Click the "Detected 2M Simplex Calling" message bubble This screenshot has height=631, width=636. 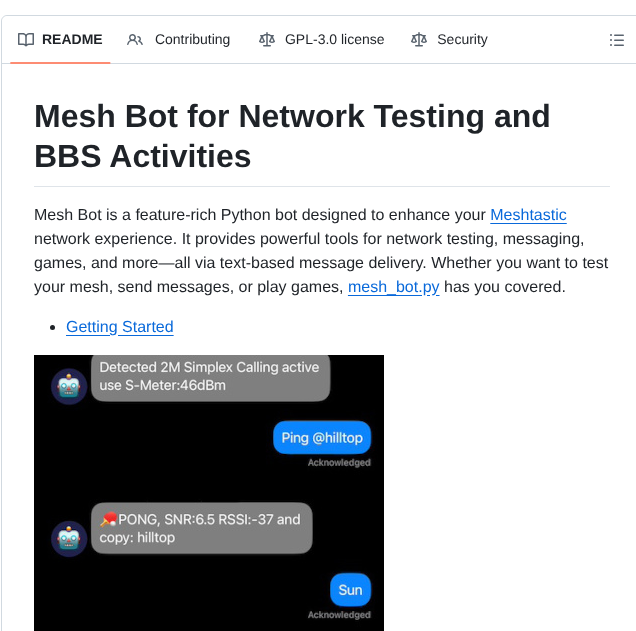pos(210,377)
